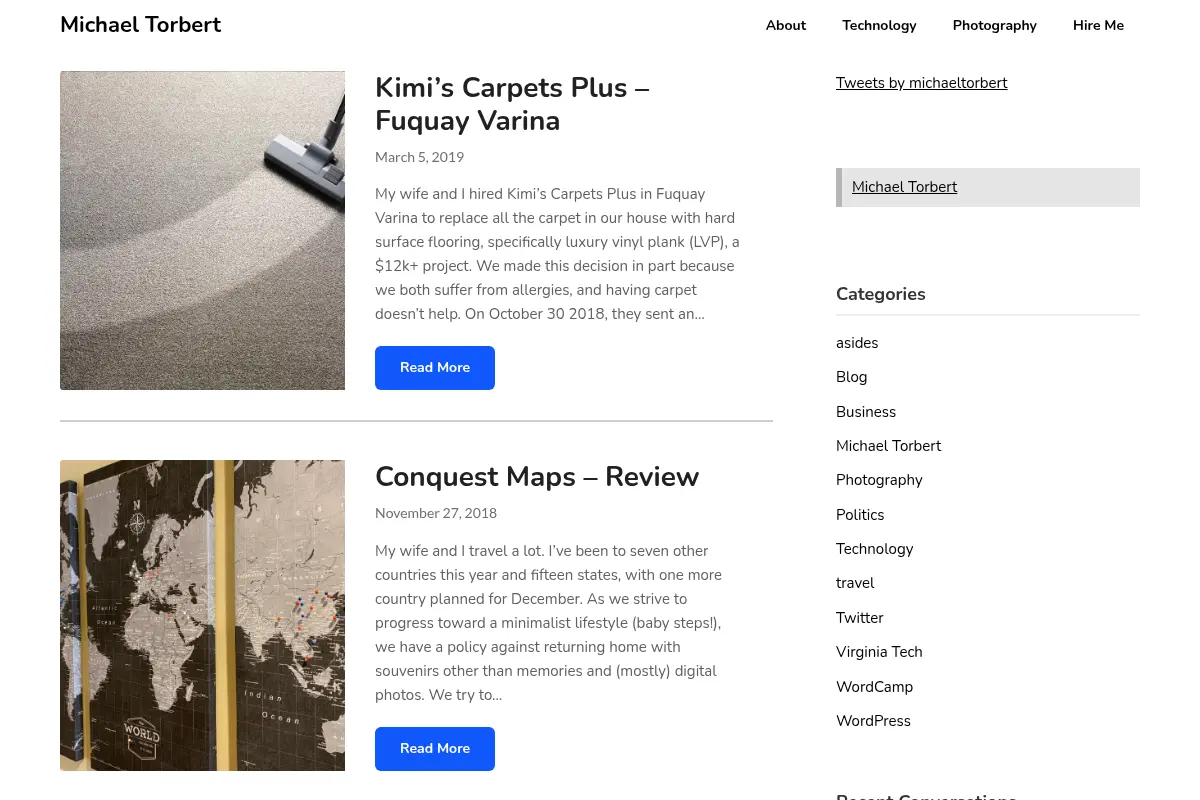
Task: Open the Tweets by michaeltorbert link
Action: click(922, 83)
